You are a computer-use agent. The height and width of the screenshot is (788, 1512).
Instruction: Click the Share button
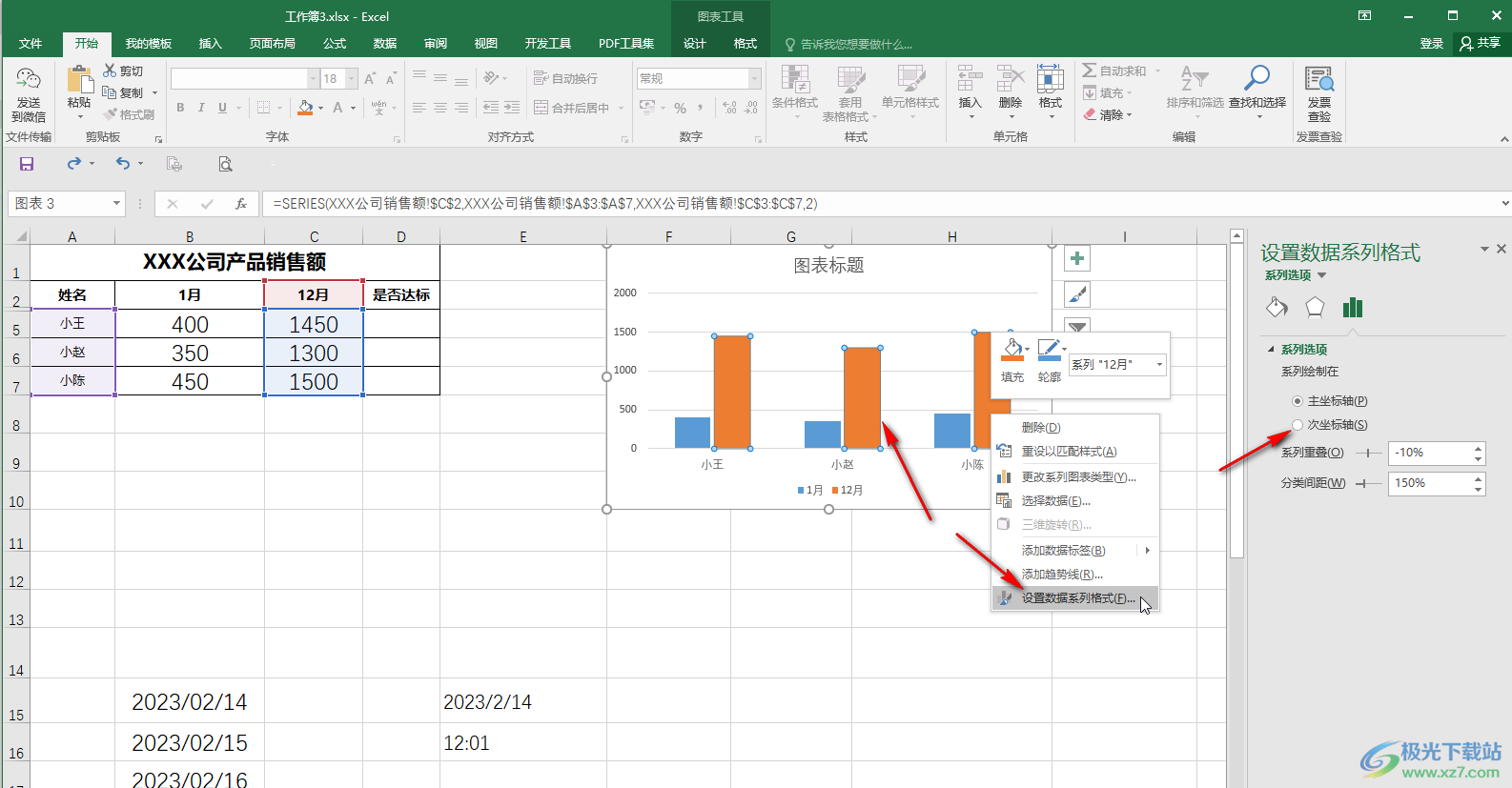(1481, 44)
